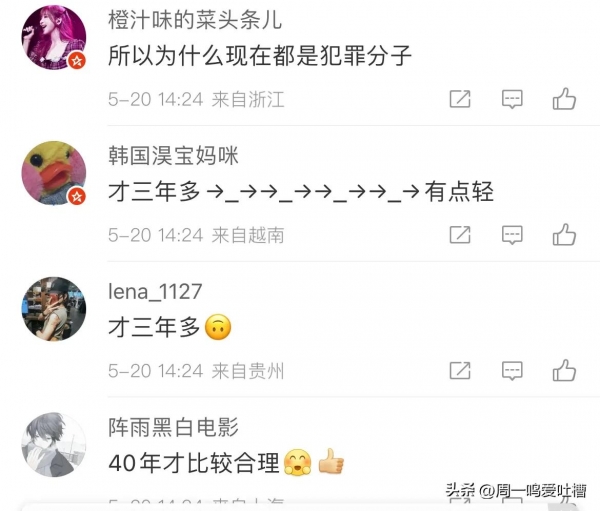Screen dimensions: 600x511
Task: Open 阵雨黑白电影 anime avatar
Action: (54, 444)
